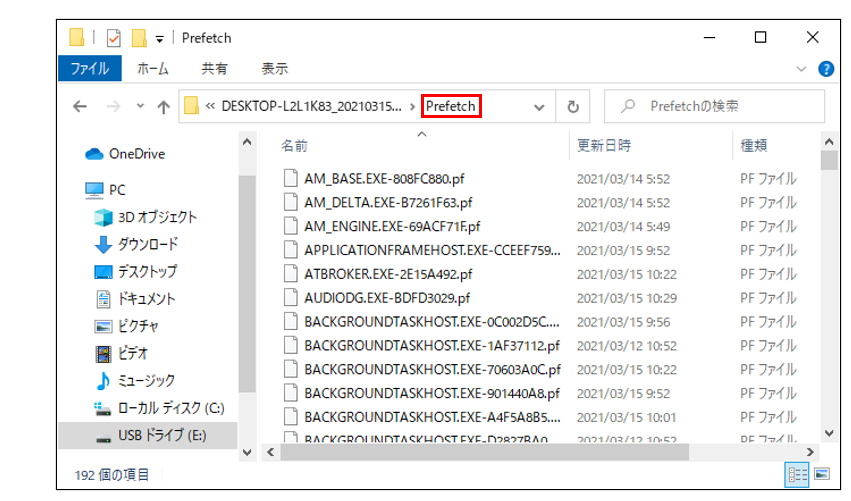Image resolution: width=851 pixels, height=501 pixels.
Task: Select file AM_BASE.EXE-808FC880.pf
Action: pyautogui.click(x=384, y=179)
